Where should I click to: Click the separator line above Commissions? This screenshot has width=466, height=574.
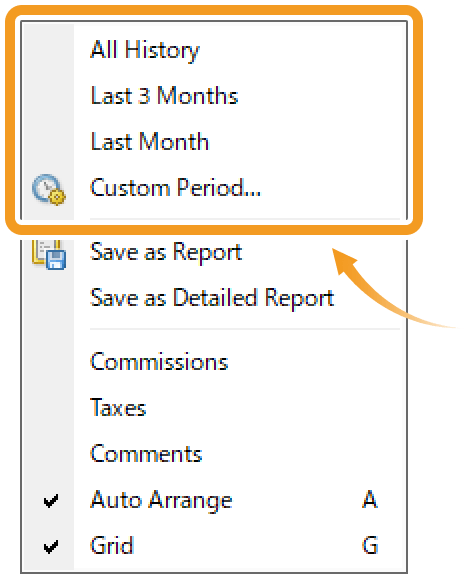245,329
